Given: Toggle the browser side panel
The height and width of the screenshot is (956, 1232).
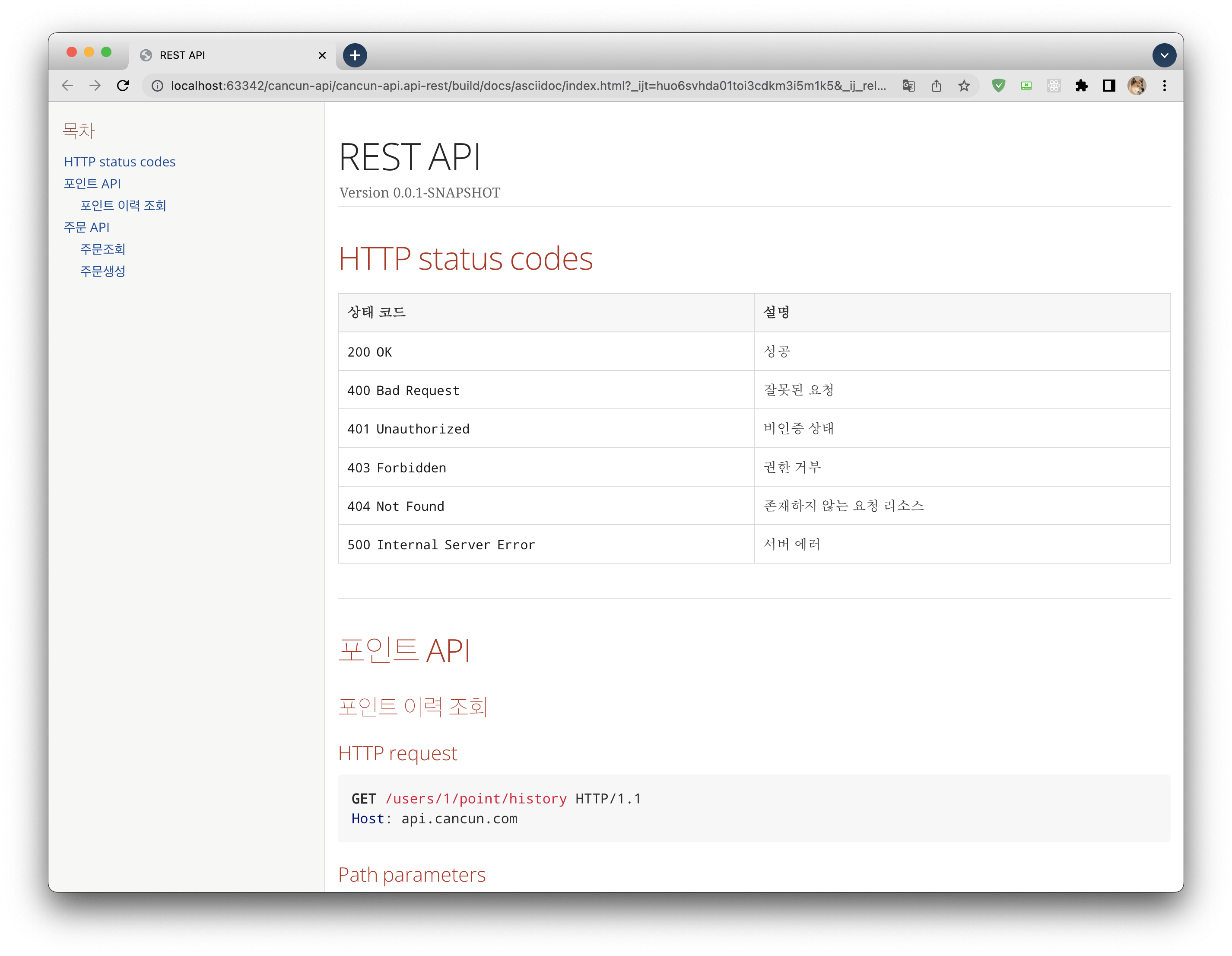Looking at the screenshot, I should pos(1109,86).
